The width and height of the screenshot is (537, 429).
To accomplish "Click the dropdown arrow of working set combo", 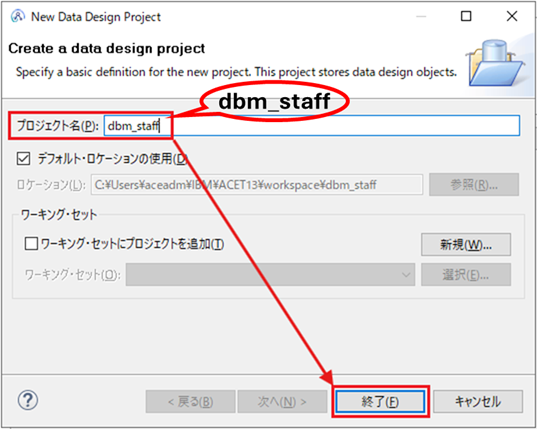I will (406, 275).
